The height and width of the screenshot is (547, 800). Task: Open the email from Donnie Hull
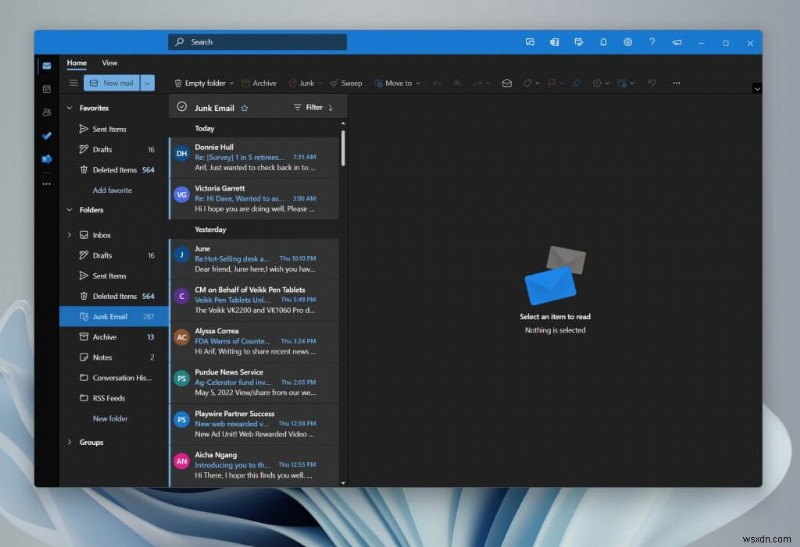click(254, 157)
